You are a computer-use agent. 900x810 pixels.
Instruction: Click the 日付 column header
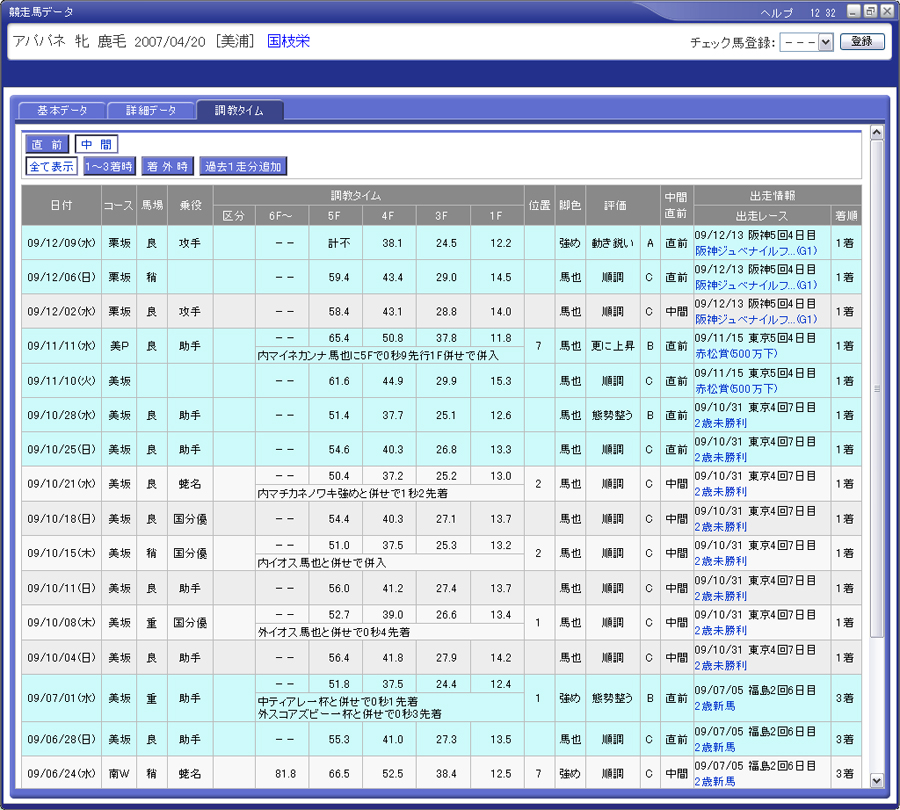[61, 205]
